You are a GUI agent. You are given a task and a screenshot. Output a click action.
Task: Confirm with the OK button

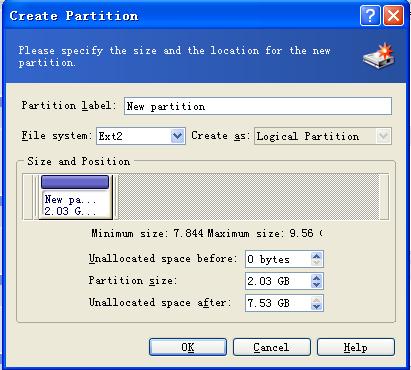(x=188, y=347)
